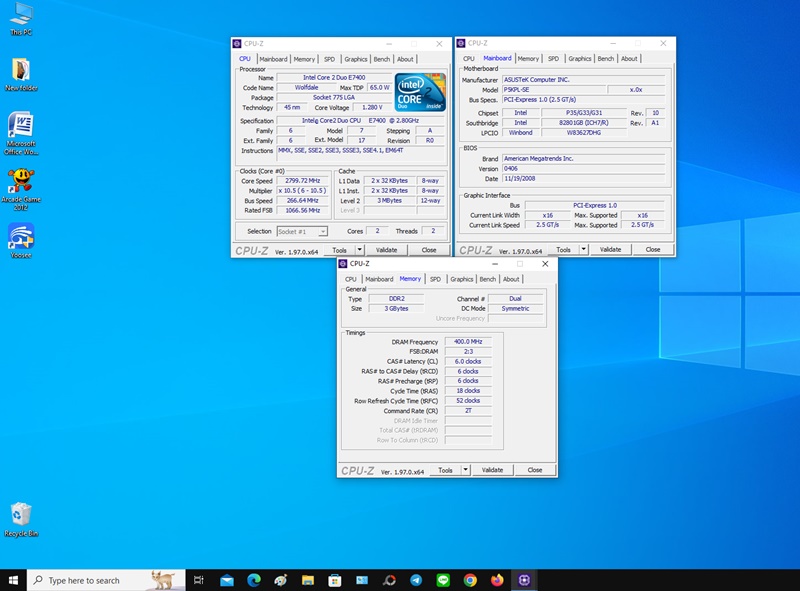Switch to Mainboard tab in the CPU window
The image size is (800, 591).
point(273,59)
